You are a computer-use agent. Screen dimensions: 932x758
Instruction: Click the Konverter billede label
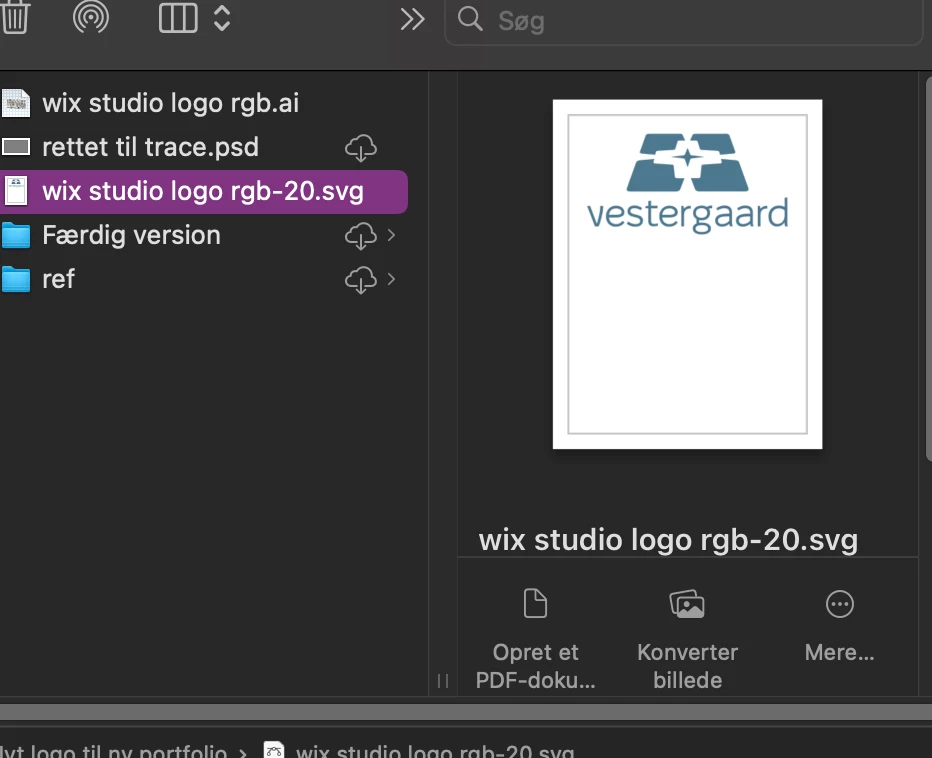coord(688,666)
